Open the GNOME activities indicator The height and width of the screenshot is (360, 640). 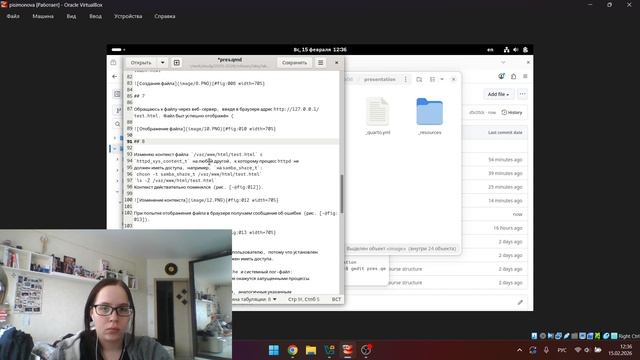118,50
